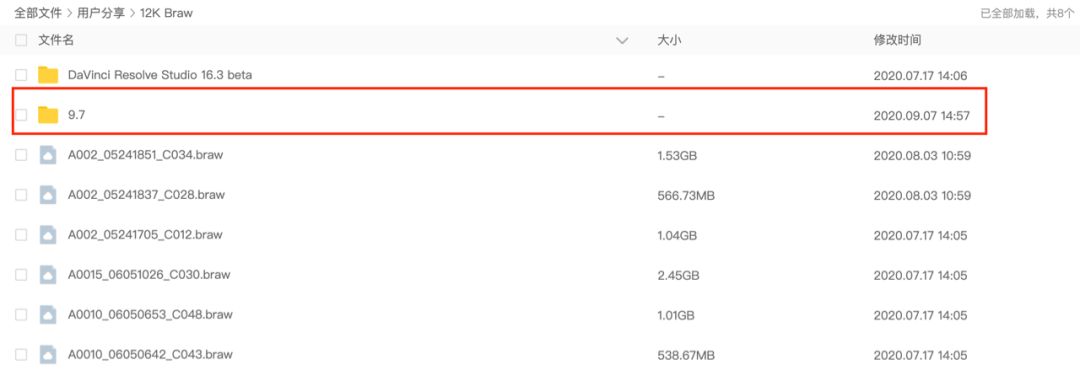Sort the list by 大小 column

(x=669, y=40)
